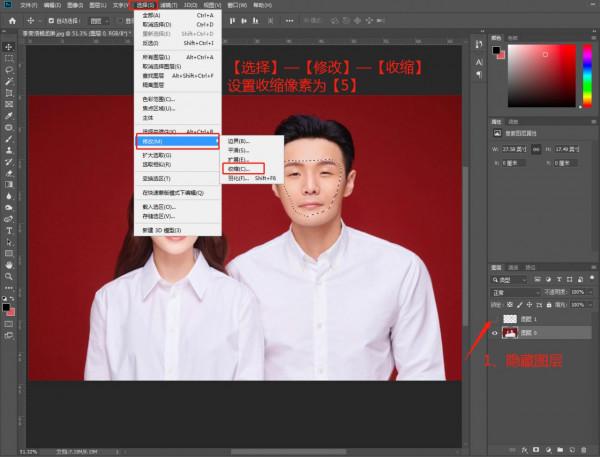The width and height of the screenshot is (600, 457).
Task: Open the Select (S) menu in menu bar
Action: point(145,5)
